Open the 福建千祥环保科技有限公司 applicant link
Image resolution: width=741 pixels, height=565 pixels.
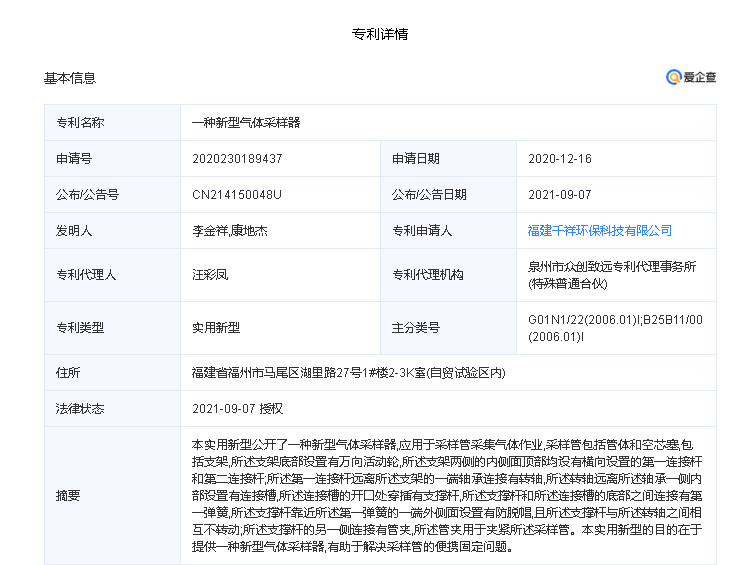click(x=599, y=231)
